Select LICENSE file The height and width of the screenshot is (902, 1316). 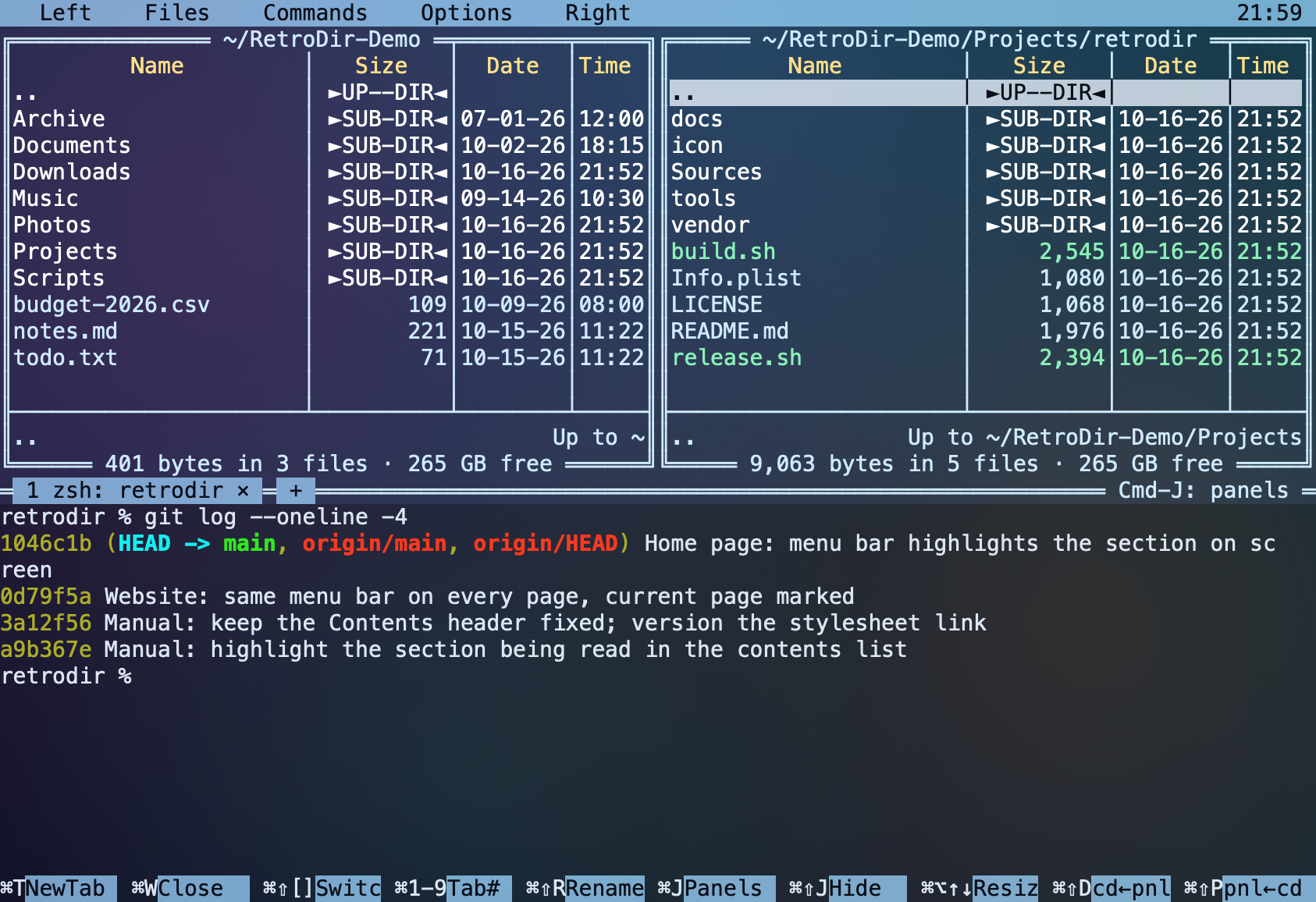[987, 304]
